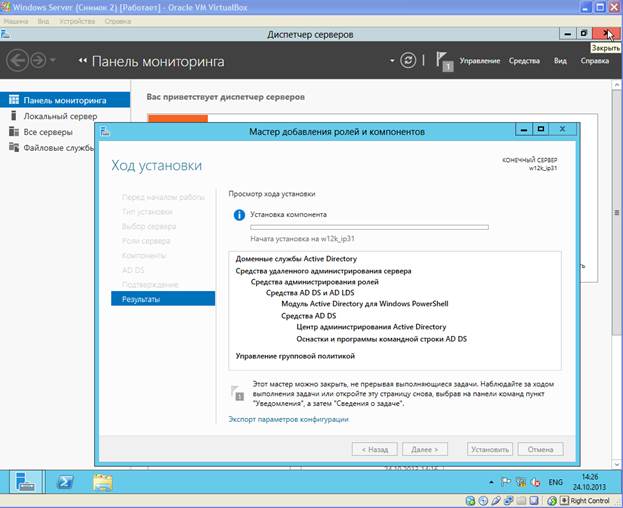This screenshot has width=623, height=508.
Task: Open the notifications flag in header
Action: coord(444,61)
